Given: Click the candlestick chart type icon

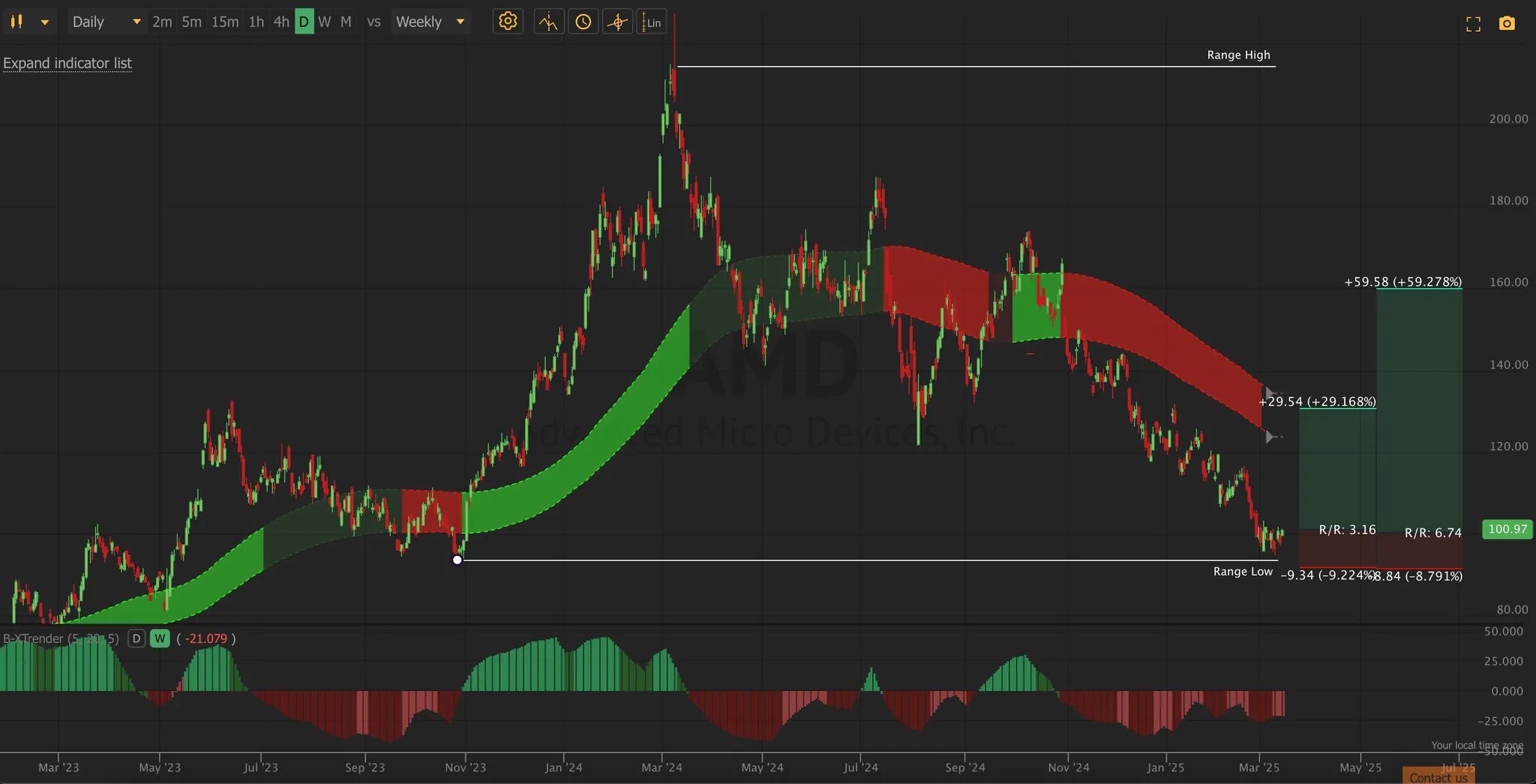Looking at the screenshot, I should click(x=16, y=22).
